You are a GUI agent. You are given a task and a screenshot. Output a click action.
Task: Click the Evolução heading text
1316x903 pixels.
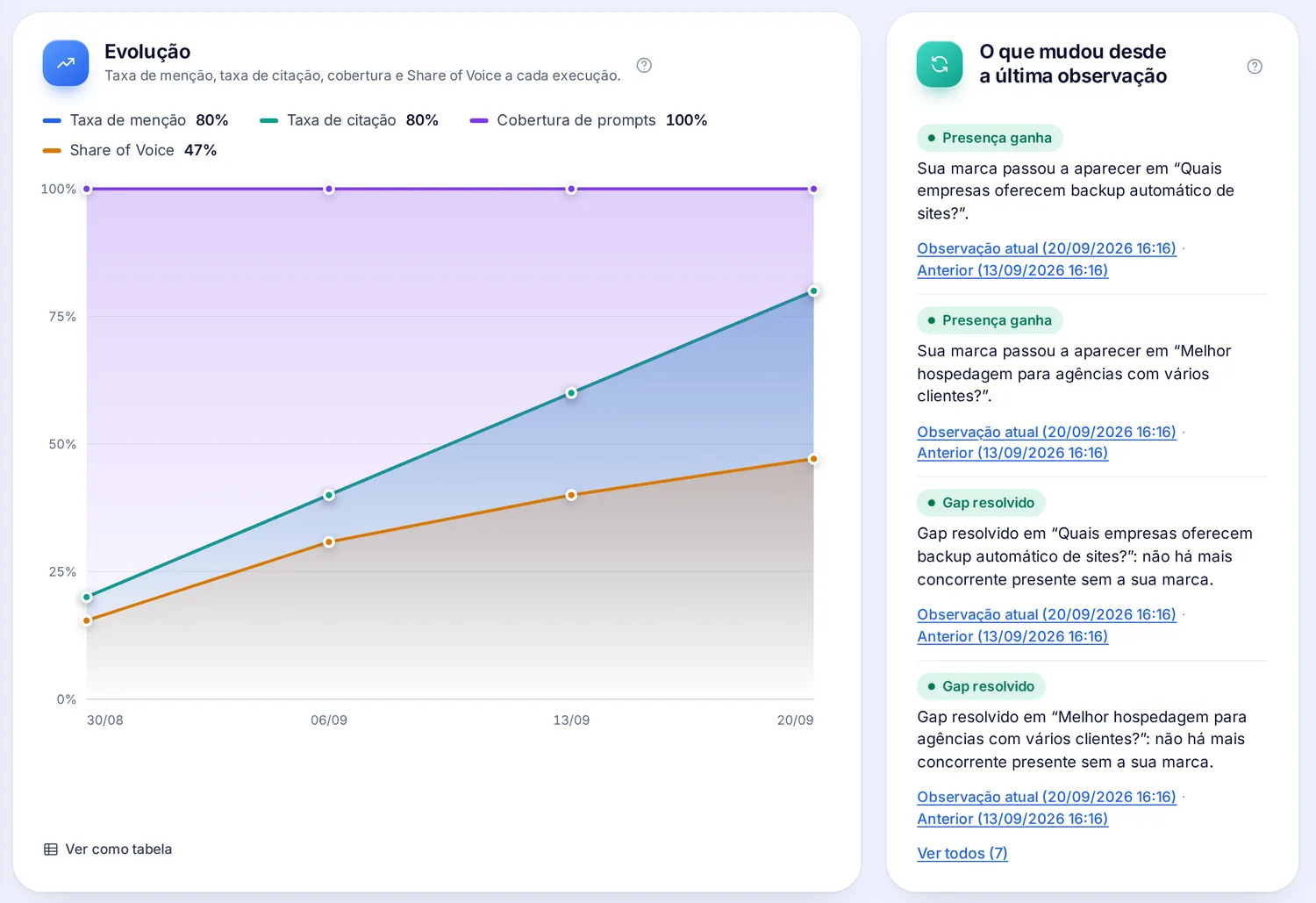click(147, 52)
